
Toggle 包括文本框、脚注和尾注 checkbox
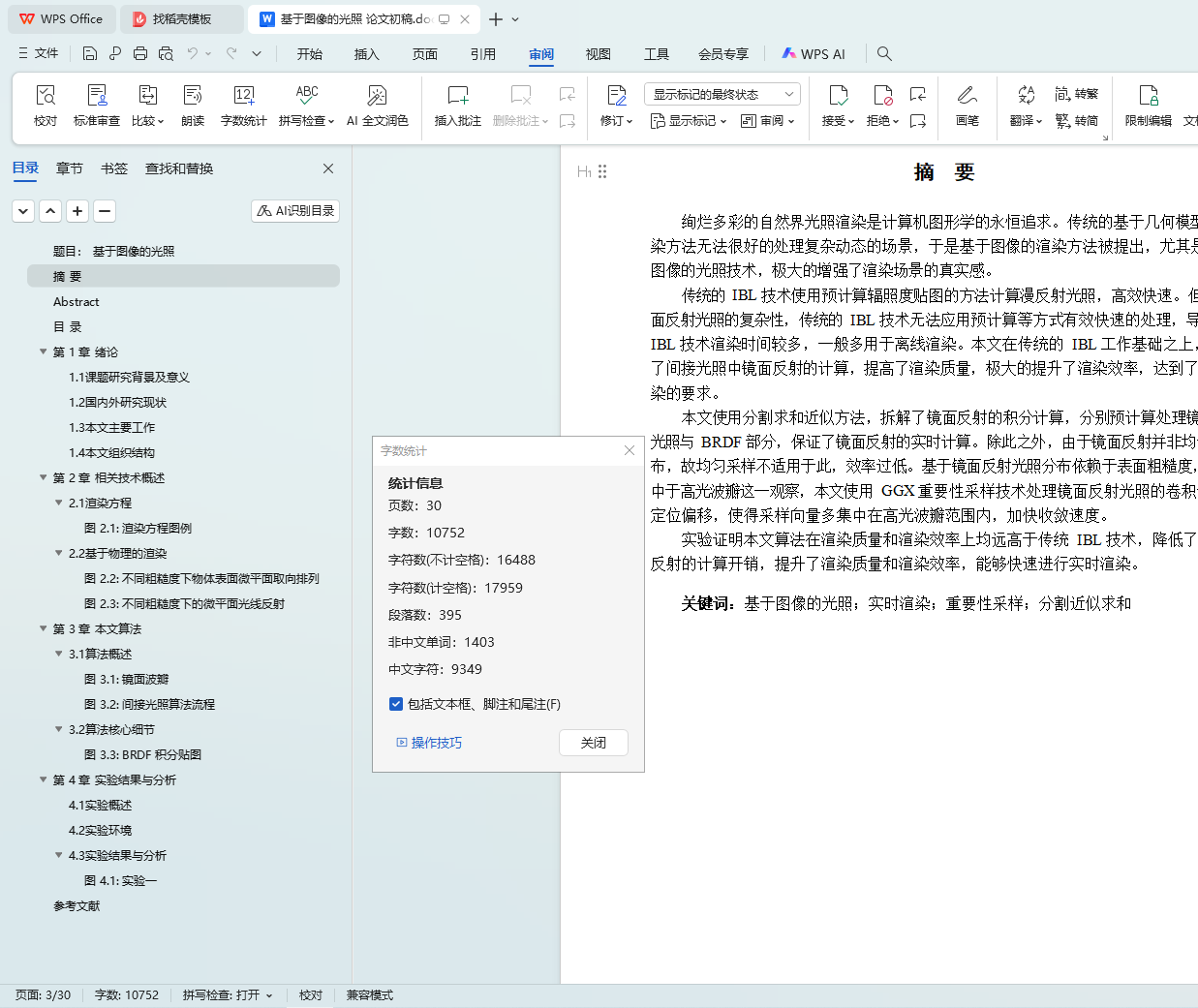coord(396,704)
